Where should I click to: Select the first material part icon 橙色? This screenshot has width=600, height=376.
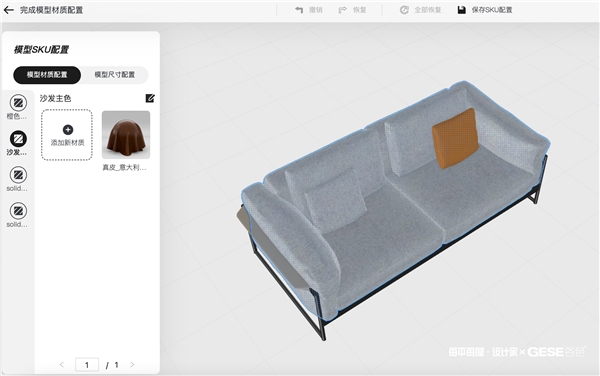18,103
